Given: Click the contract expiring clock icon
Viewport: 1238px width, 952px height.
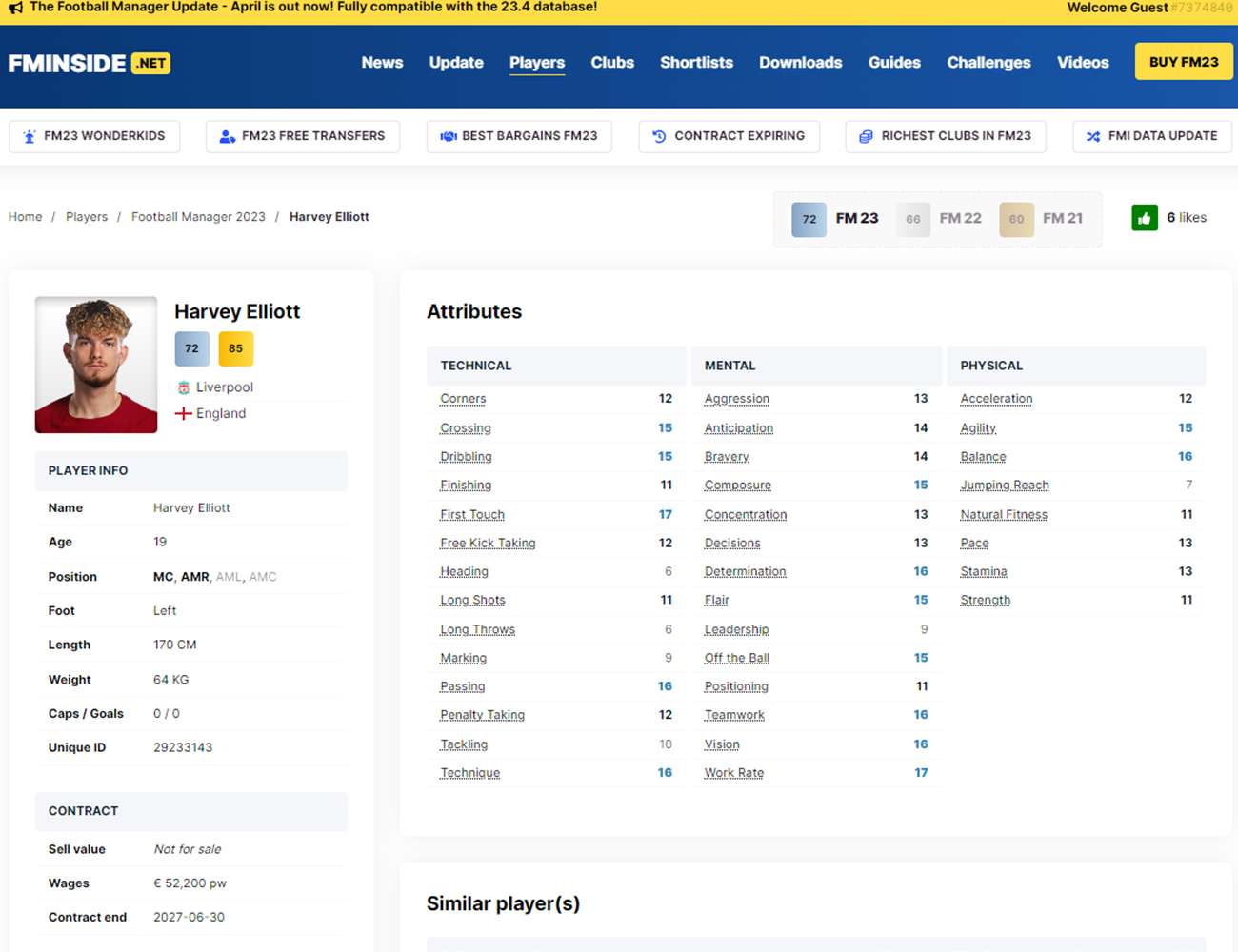Looking at the screenshot, I should [x=659, y=136].
